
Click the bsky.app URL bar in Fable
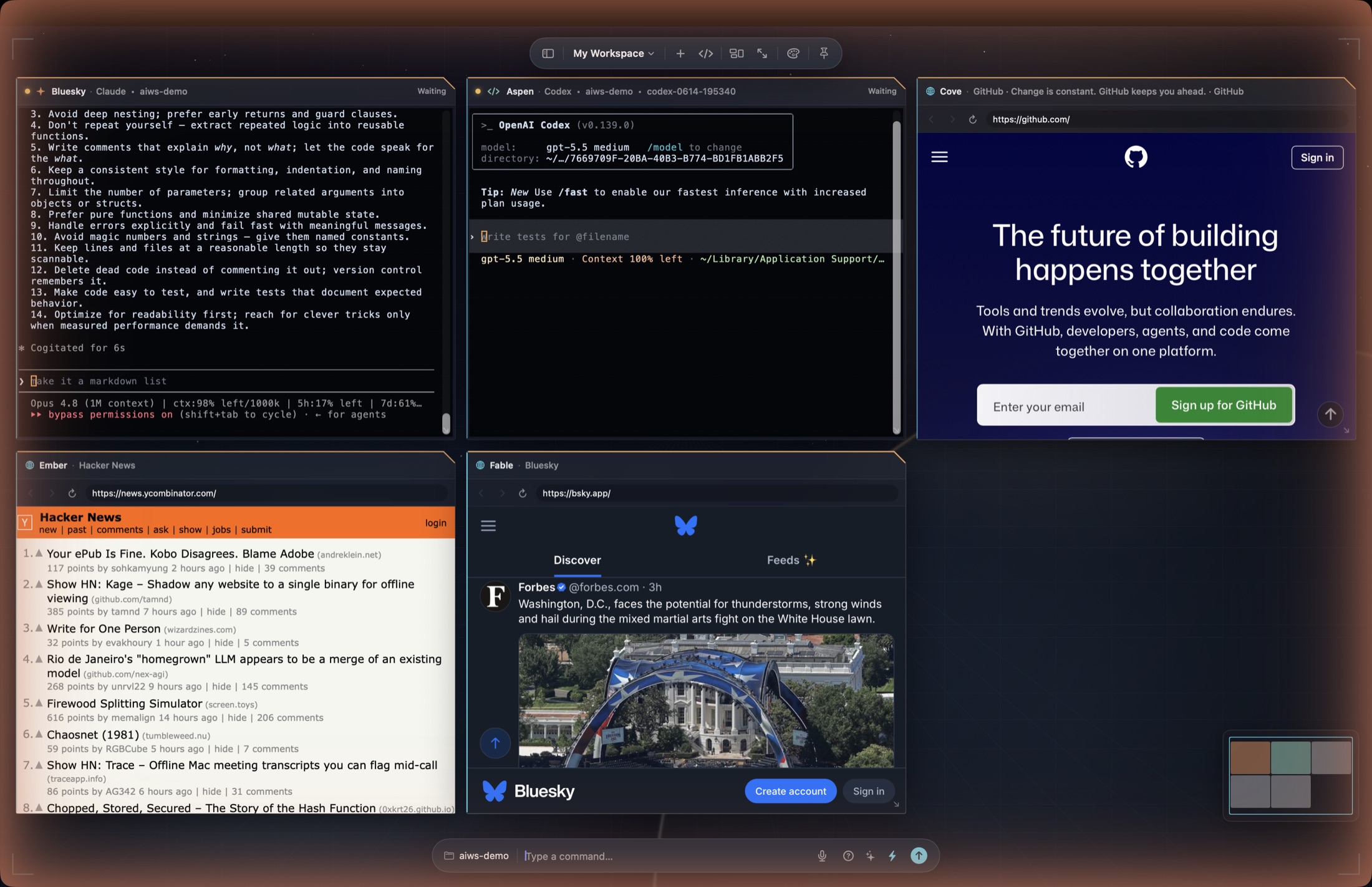click(717, 493)
